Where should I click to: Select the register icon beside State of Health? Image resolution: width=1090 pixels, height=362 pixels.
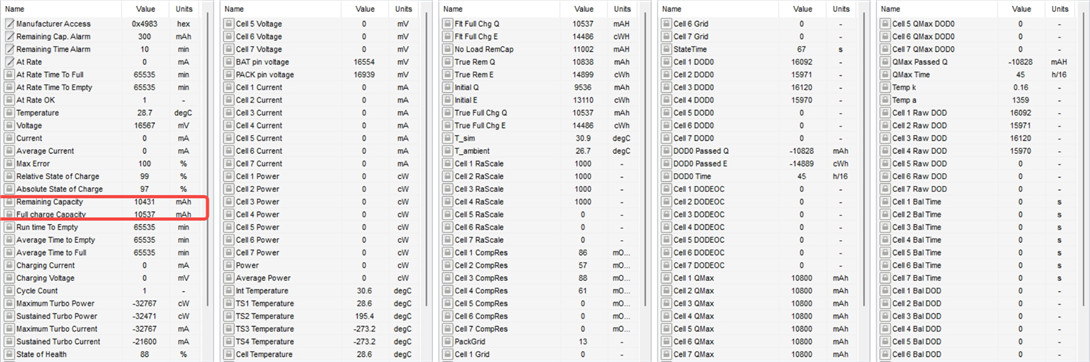[x=10, y=354]
